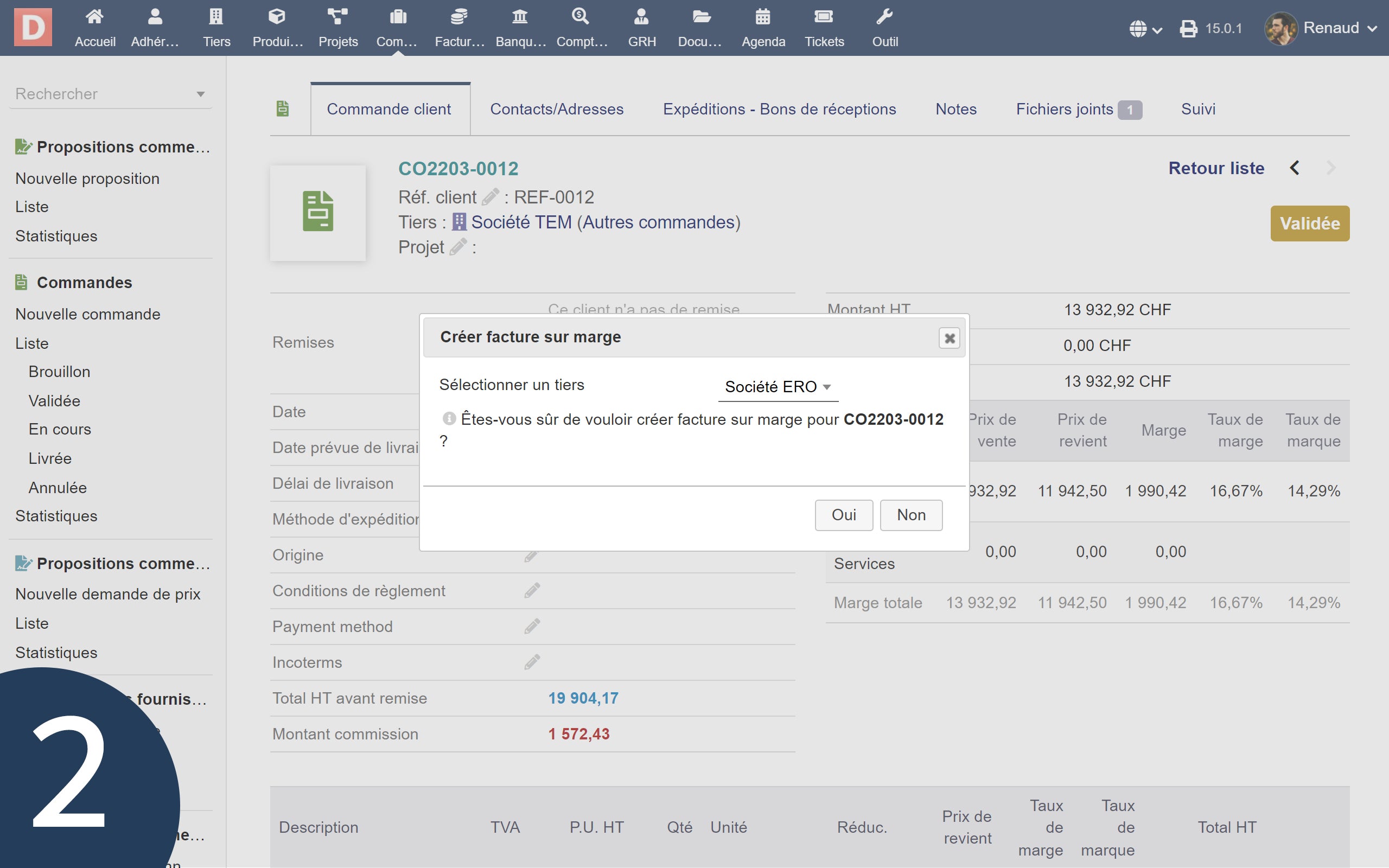The image size is (1389, 868).
Task: Click the printer icon next to the version number
Action: (1188, 29)
